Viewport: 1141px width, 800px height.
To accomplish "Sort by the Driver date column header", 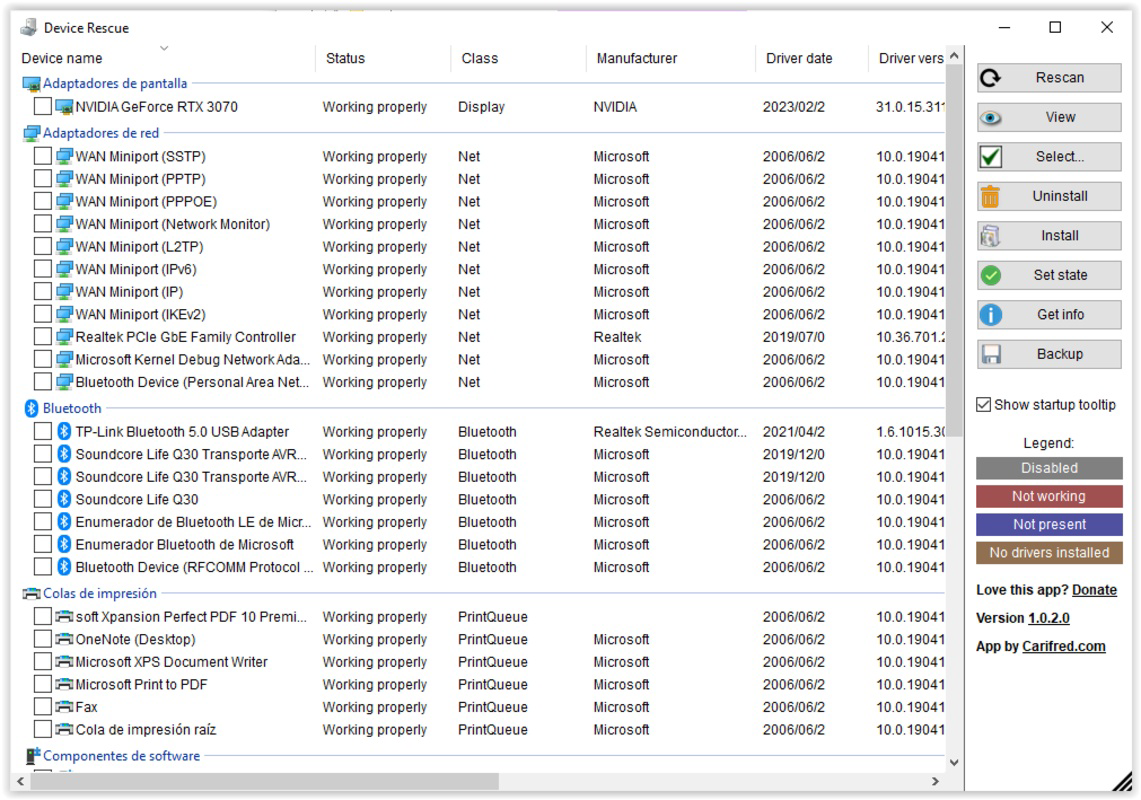I will pos(811,58).
